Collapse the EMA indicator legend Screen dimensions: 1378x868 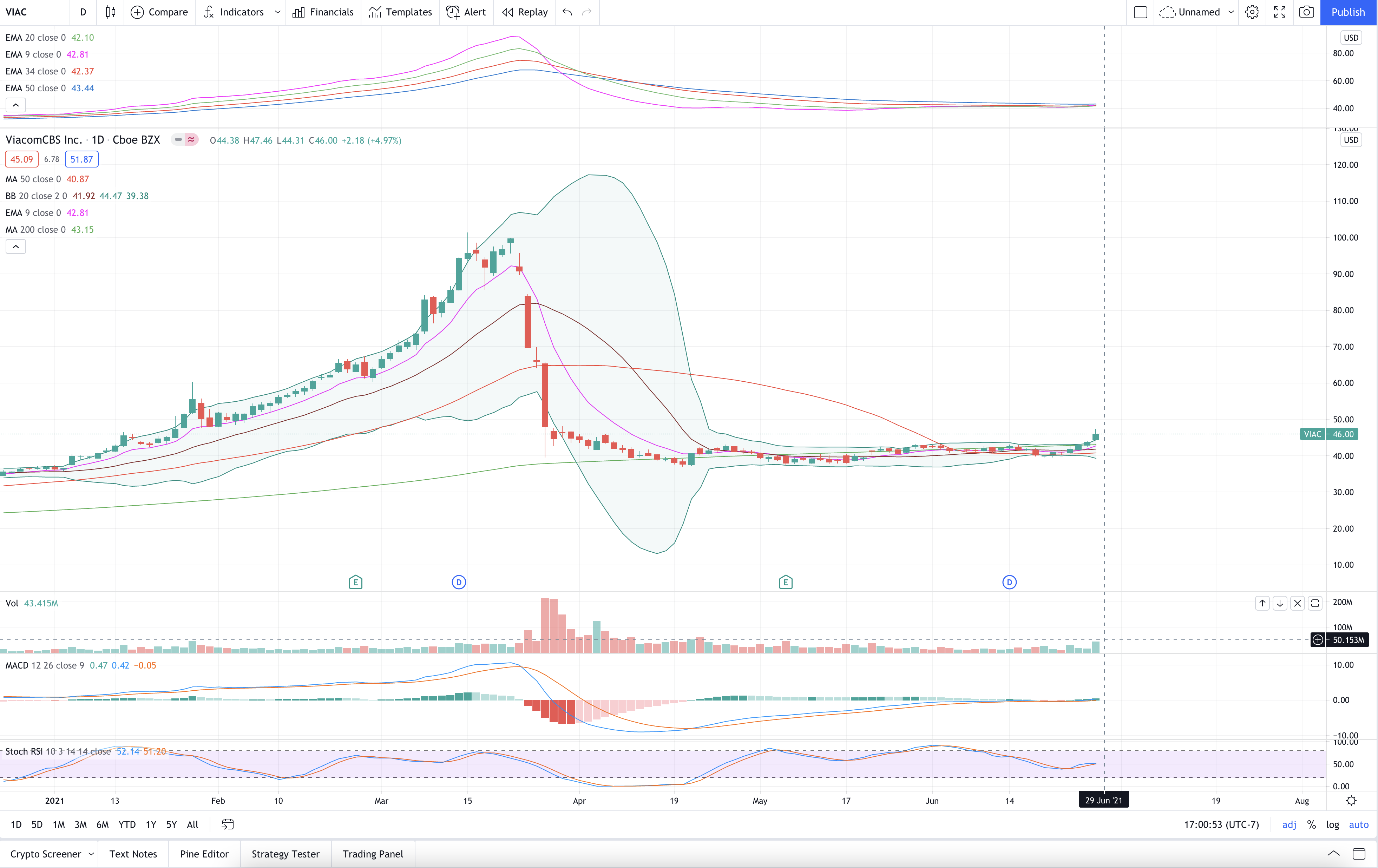[x=16, y=105]
